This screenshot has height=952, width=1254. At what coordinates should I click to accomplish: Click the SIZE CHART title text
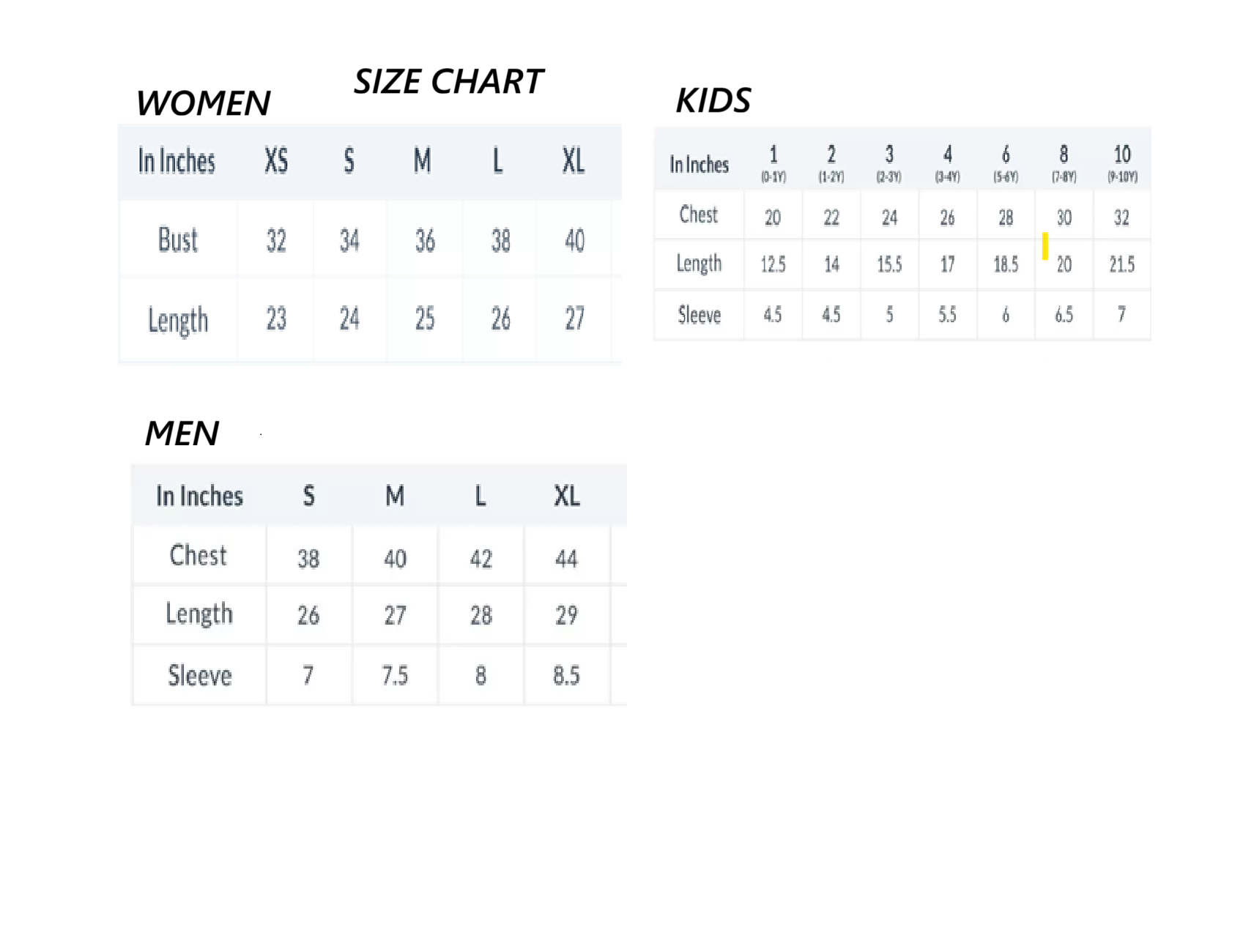click(x=448, y=81)
